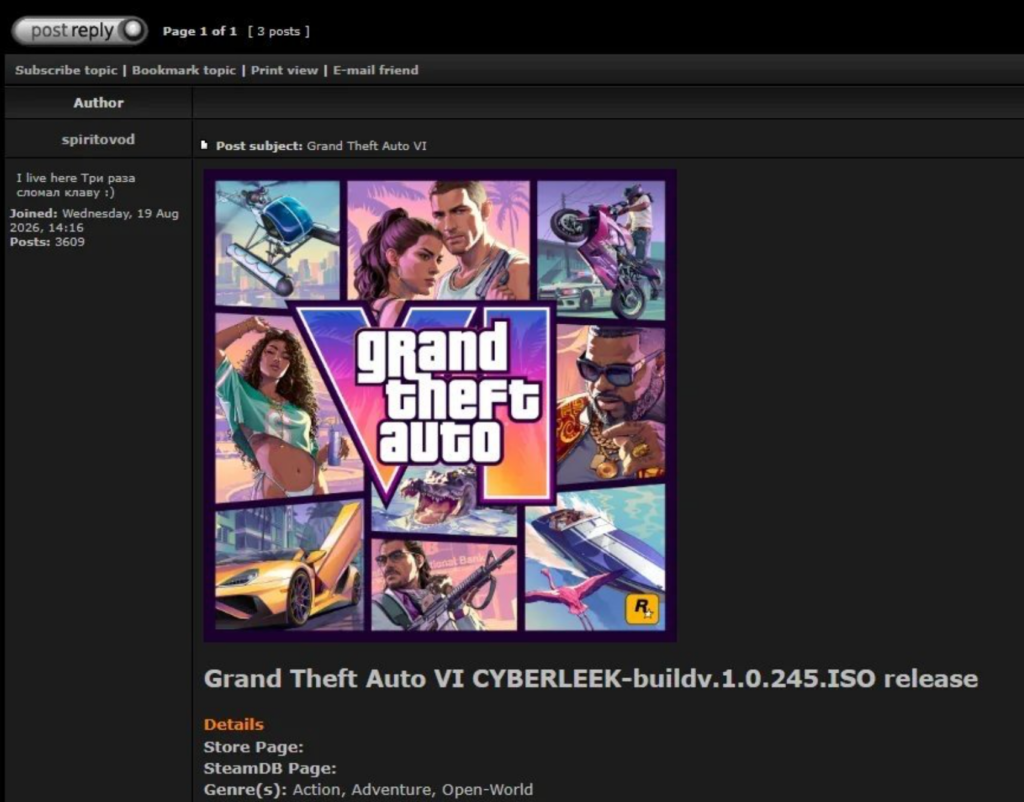1024x802 pixels.
Task: Click the Author column header
Action: (x=98, y=103)
